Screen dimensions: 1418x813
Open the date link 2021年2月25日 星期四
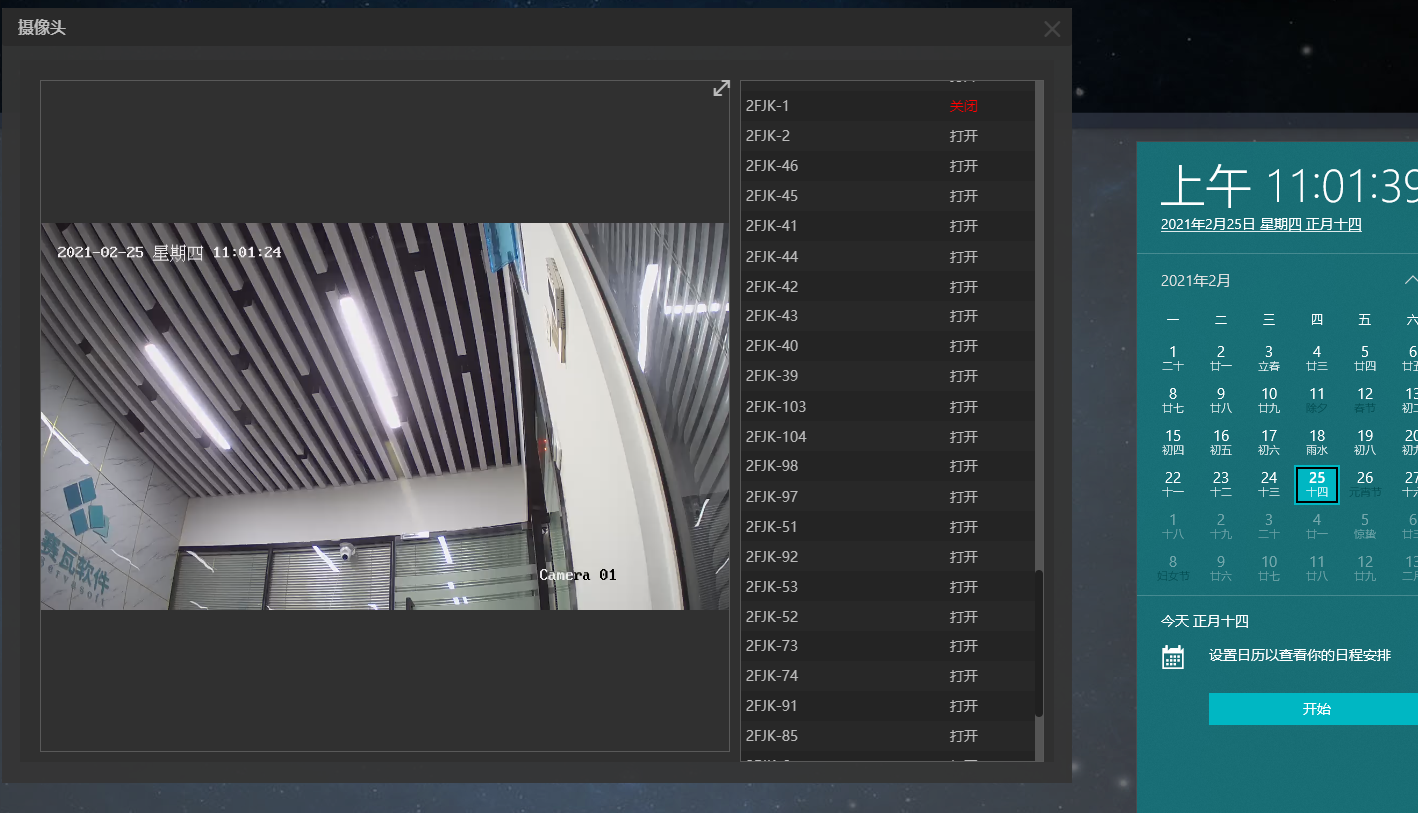(1261, 225)
